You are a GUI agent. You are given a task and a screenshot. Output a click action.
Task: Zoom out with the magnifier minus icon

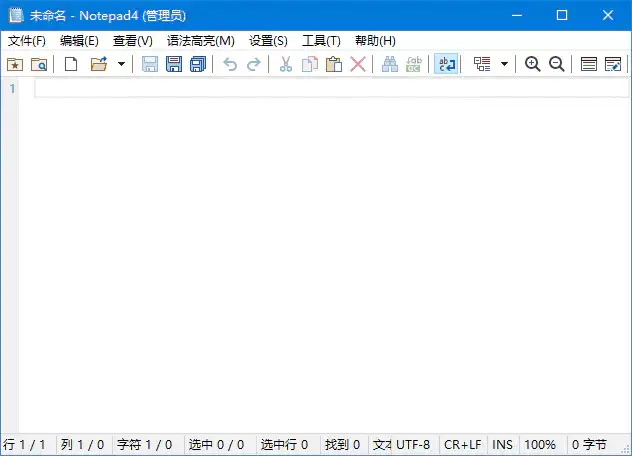point(557,64)
